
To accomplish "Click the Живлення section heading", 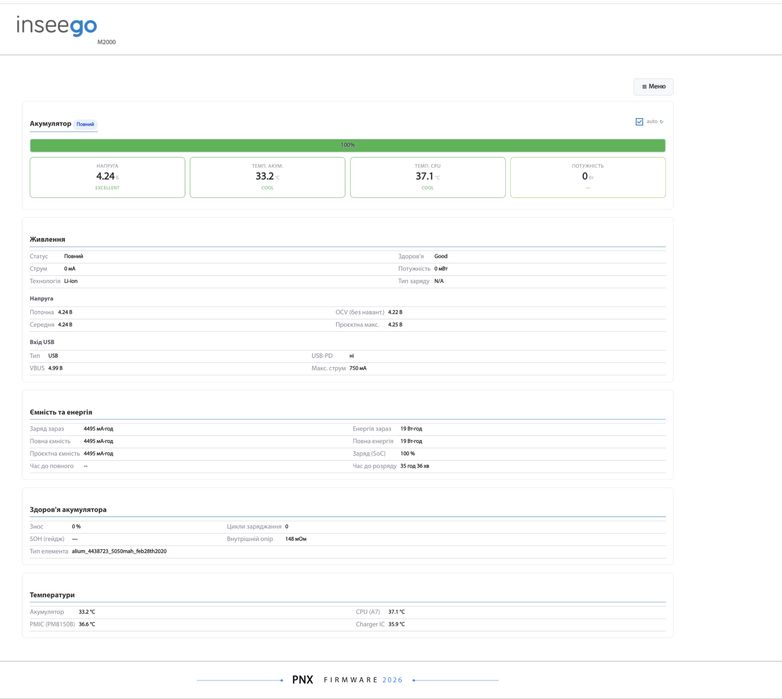I will pos(47,239).
